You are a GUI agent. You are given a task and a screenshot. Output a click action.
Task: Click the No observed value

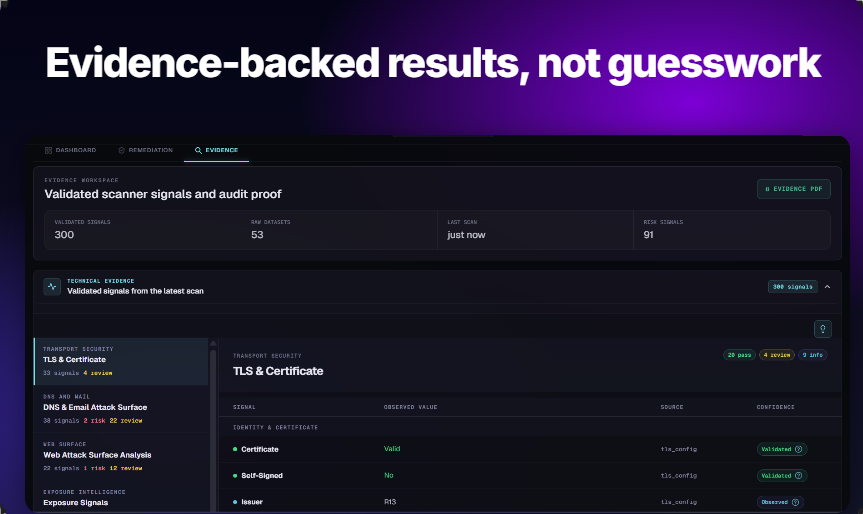pyautogui.click(x=389, y=475)
